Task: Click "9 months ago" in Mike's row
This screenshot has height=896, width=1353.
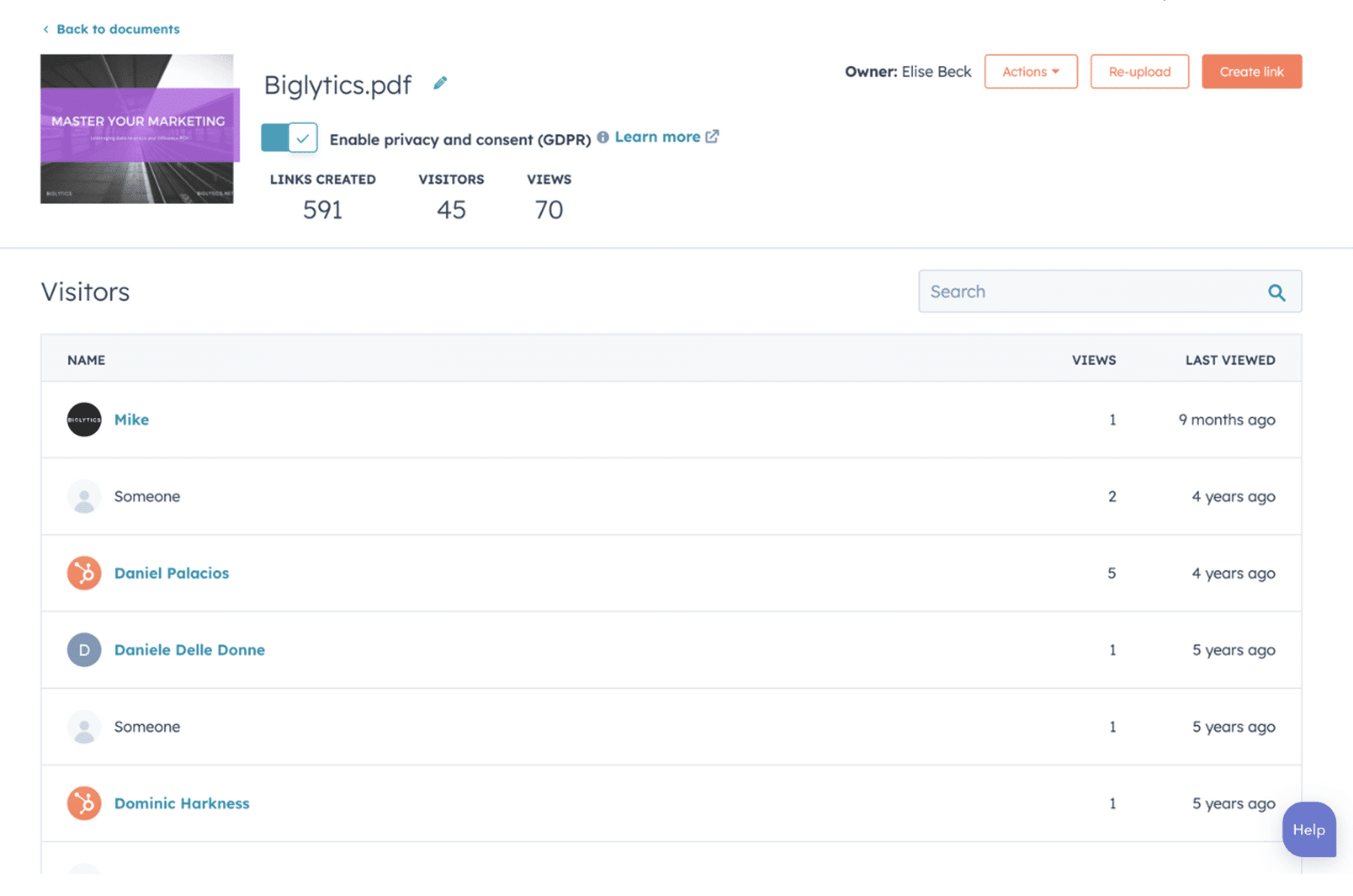Action: [x=1227, y=420]
